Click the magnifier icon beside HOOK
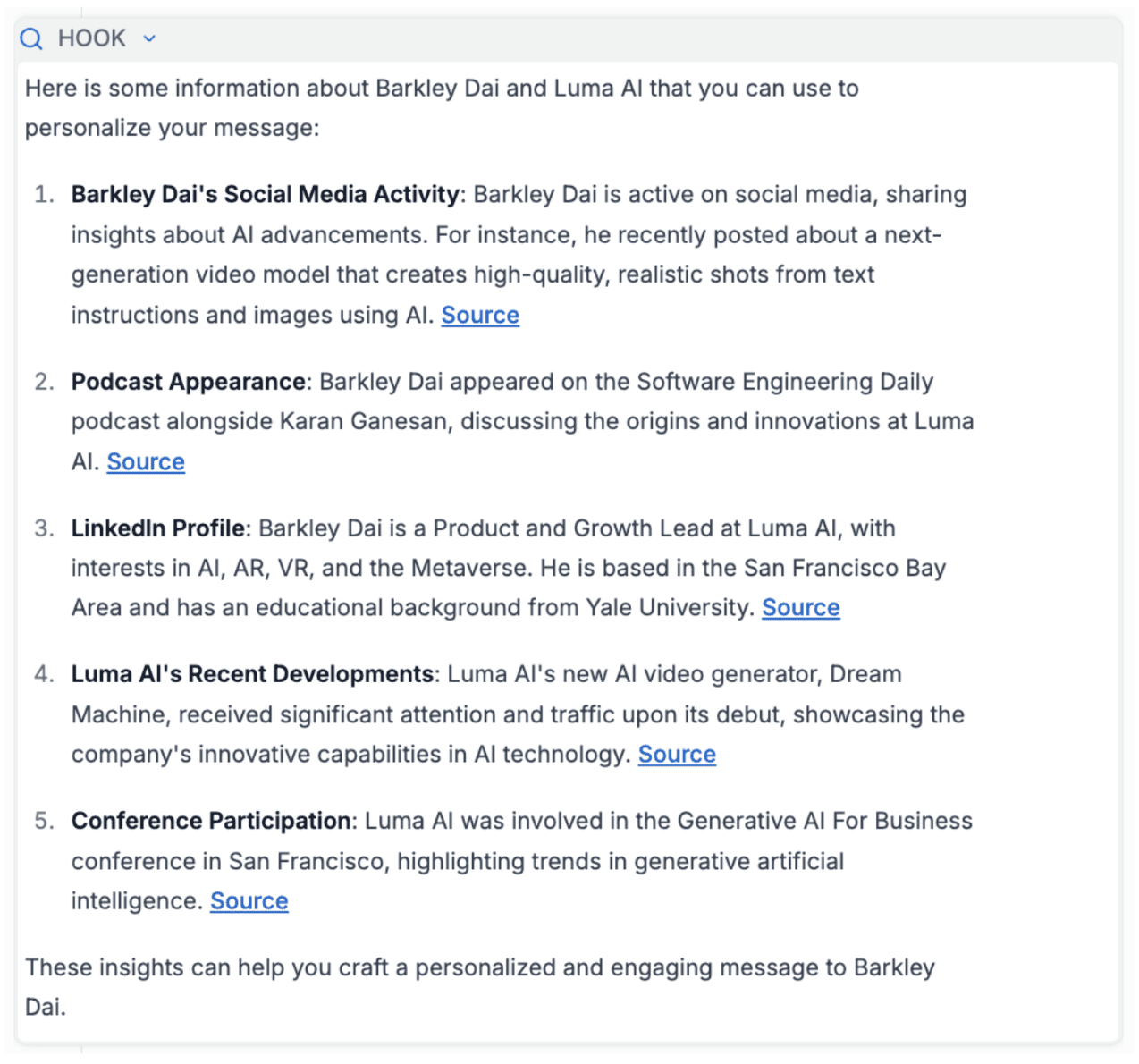The width and height of the screenshot is (1139, 1064). pos(31,38)
